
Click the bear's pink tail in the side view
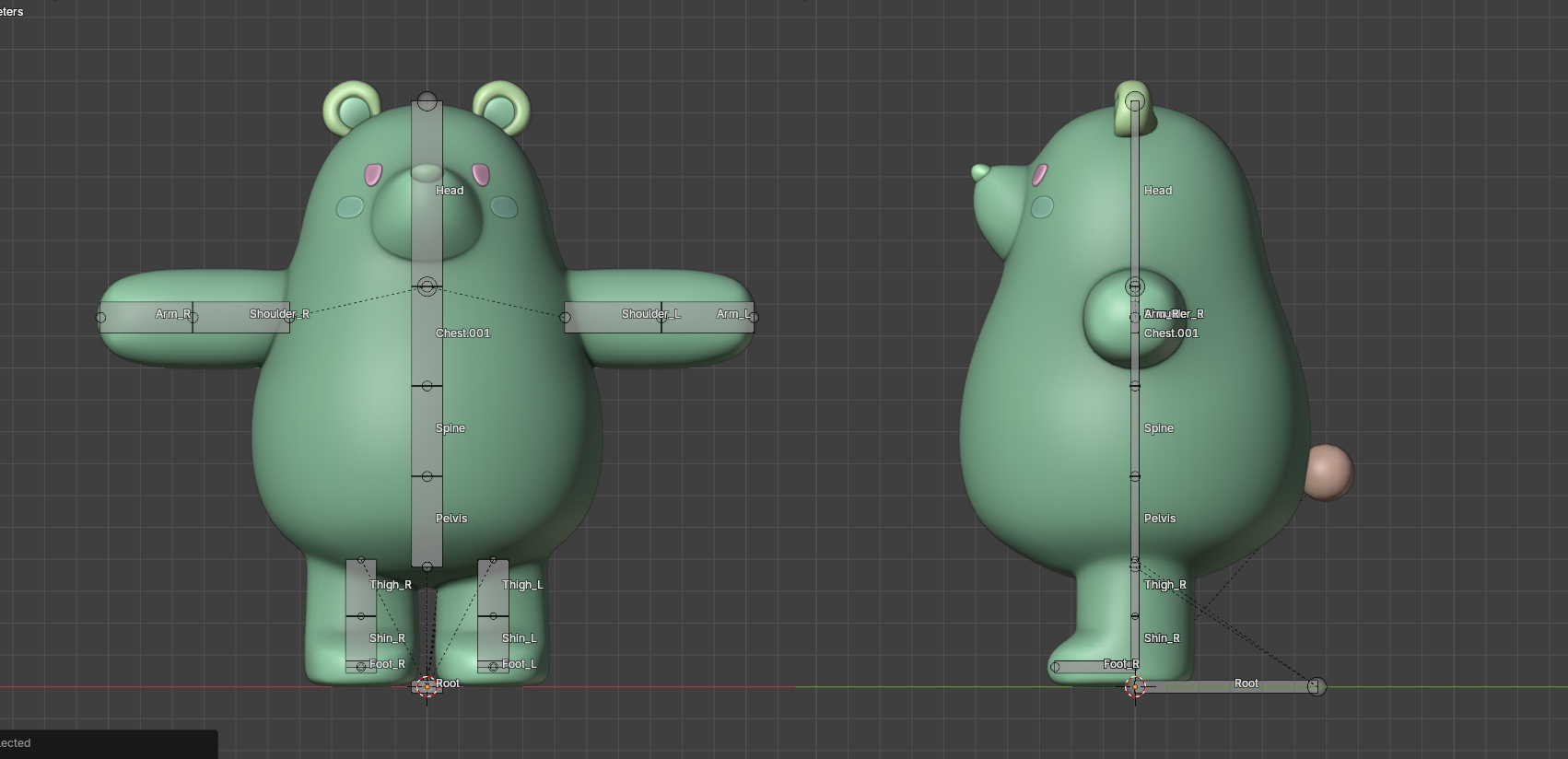pos(1328,472)
